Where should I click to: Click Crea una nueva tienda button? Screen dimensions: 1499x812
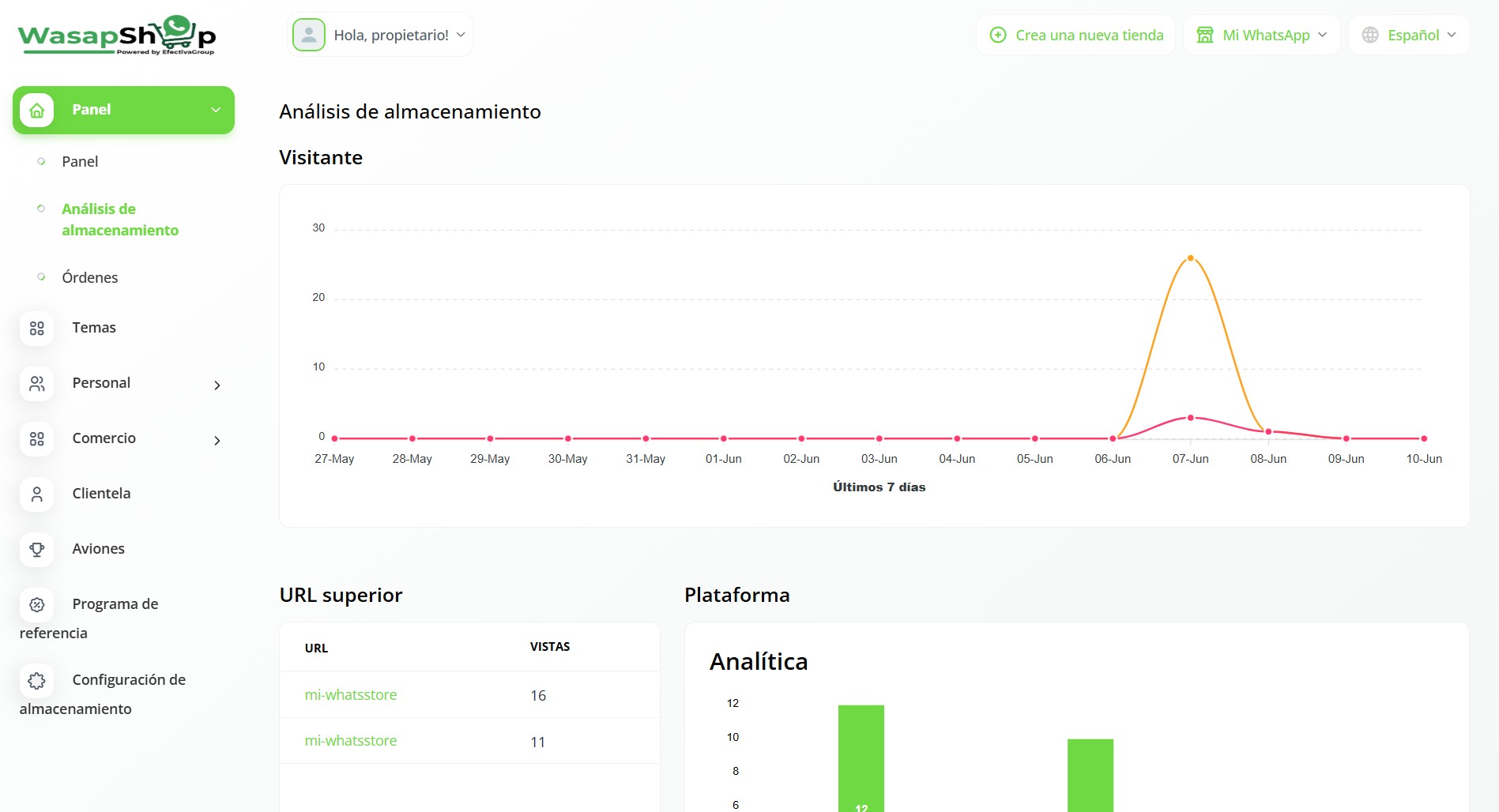[1076, 36]
